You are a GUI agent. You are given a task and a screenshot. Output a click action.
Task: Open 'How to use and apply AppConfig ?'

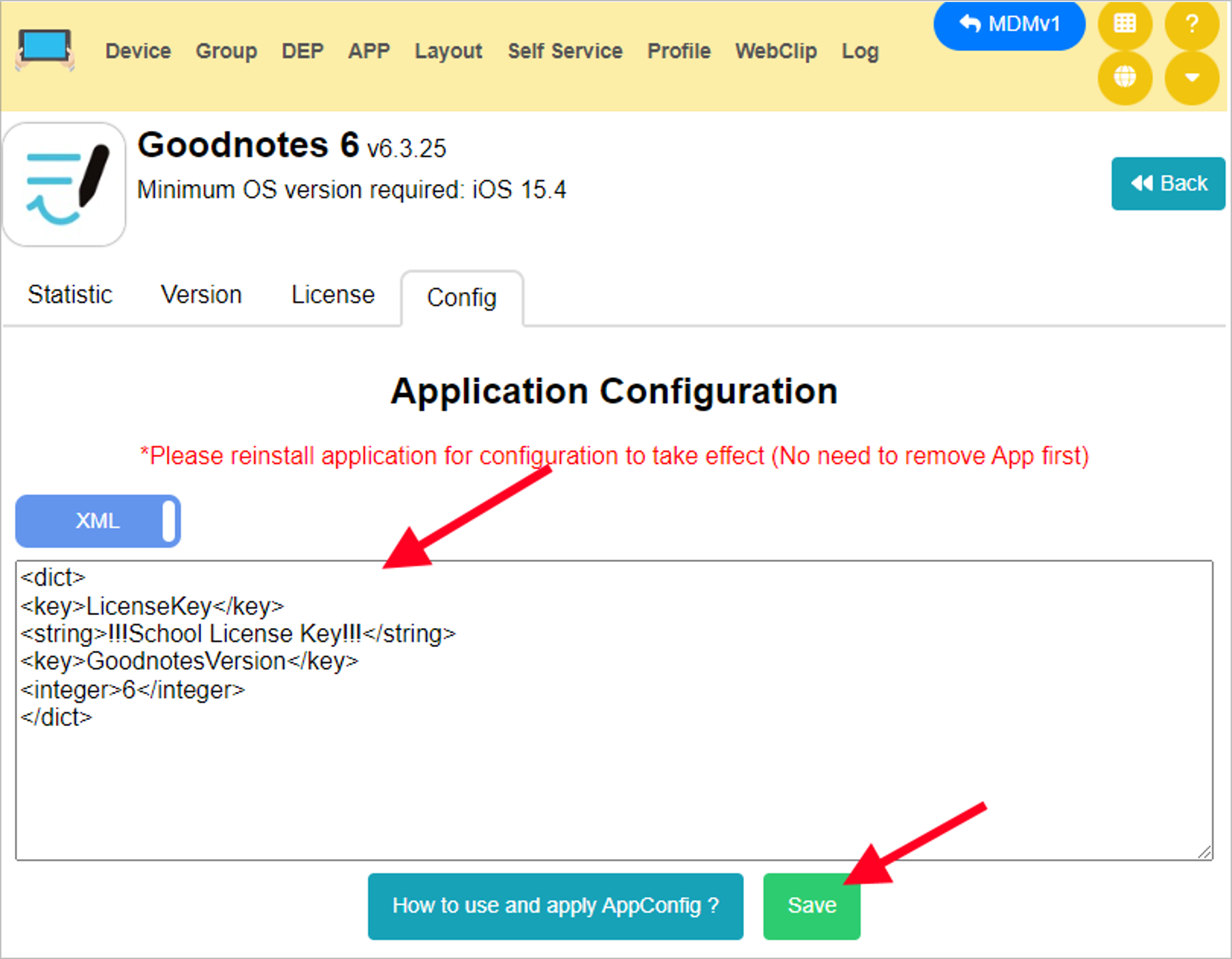click(x=555, y=905)
